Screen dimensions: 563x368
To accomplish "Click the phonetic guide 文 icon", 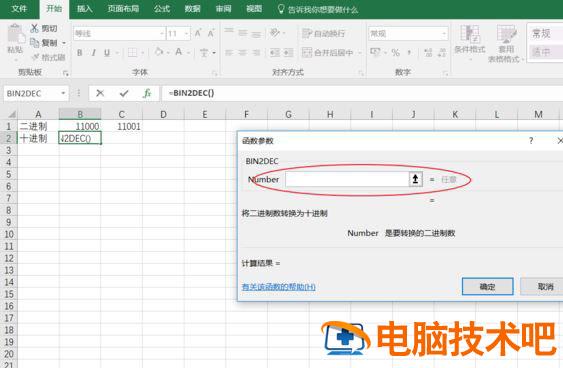I will [x=204, y=53].
